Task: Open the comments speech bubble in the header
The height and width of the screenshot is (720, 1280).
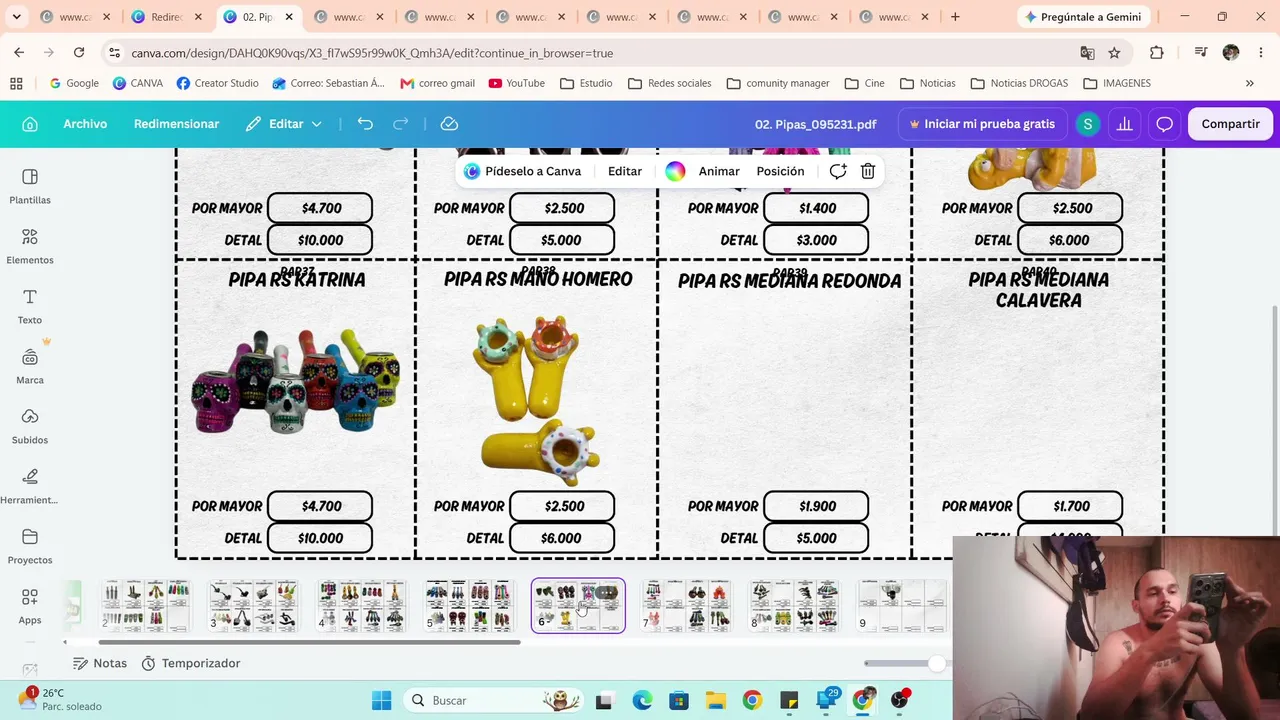Action: [x=1164, y=124]
